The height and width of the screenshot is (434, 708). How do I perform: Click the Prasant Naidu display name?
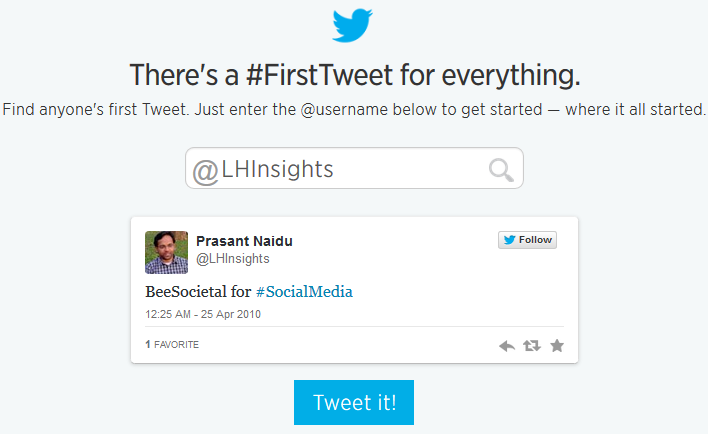[x=244, y=241]
